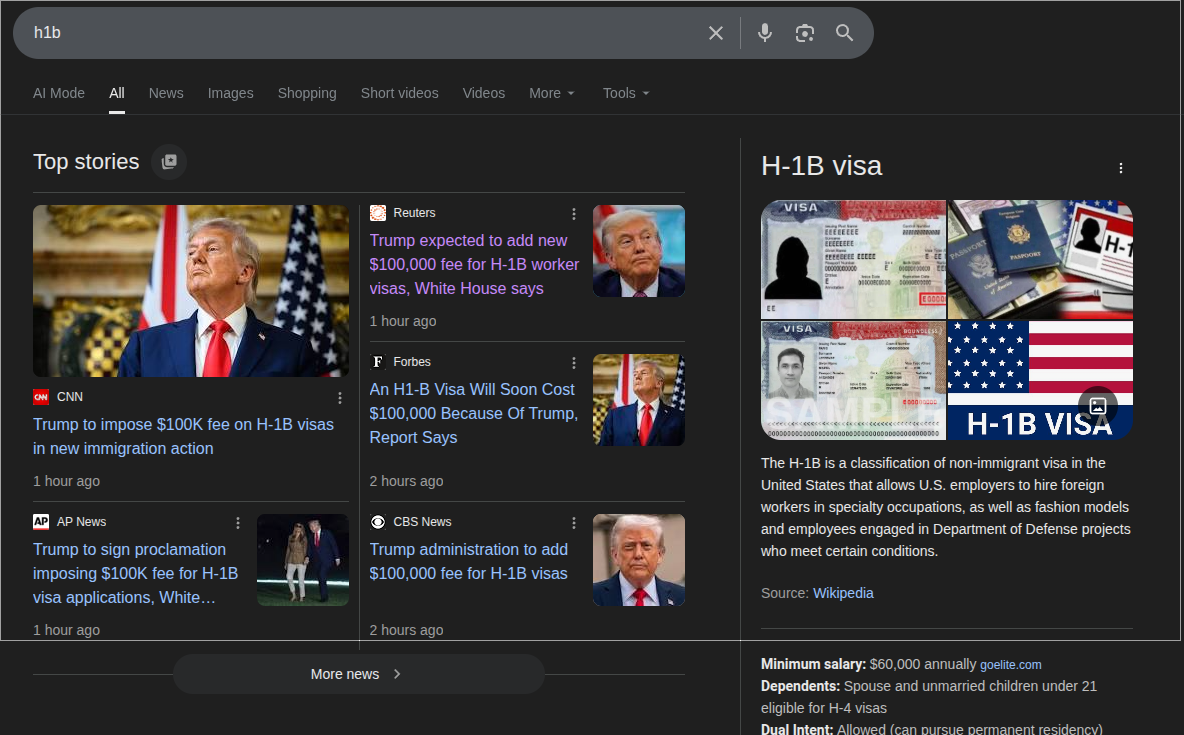Open the Shopping tab
Viewport: 1184px width, 735px height.
click(307, 93)
